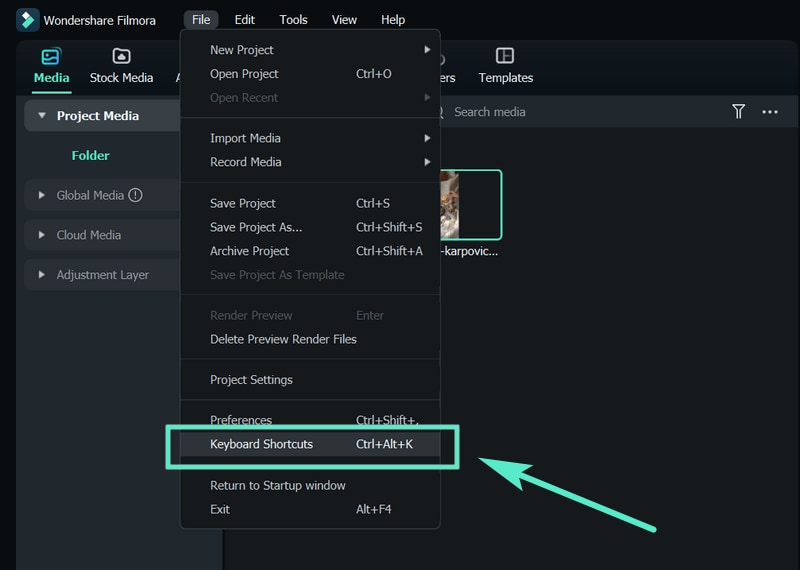Select Archive Project menu entry

[310, 251]
